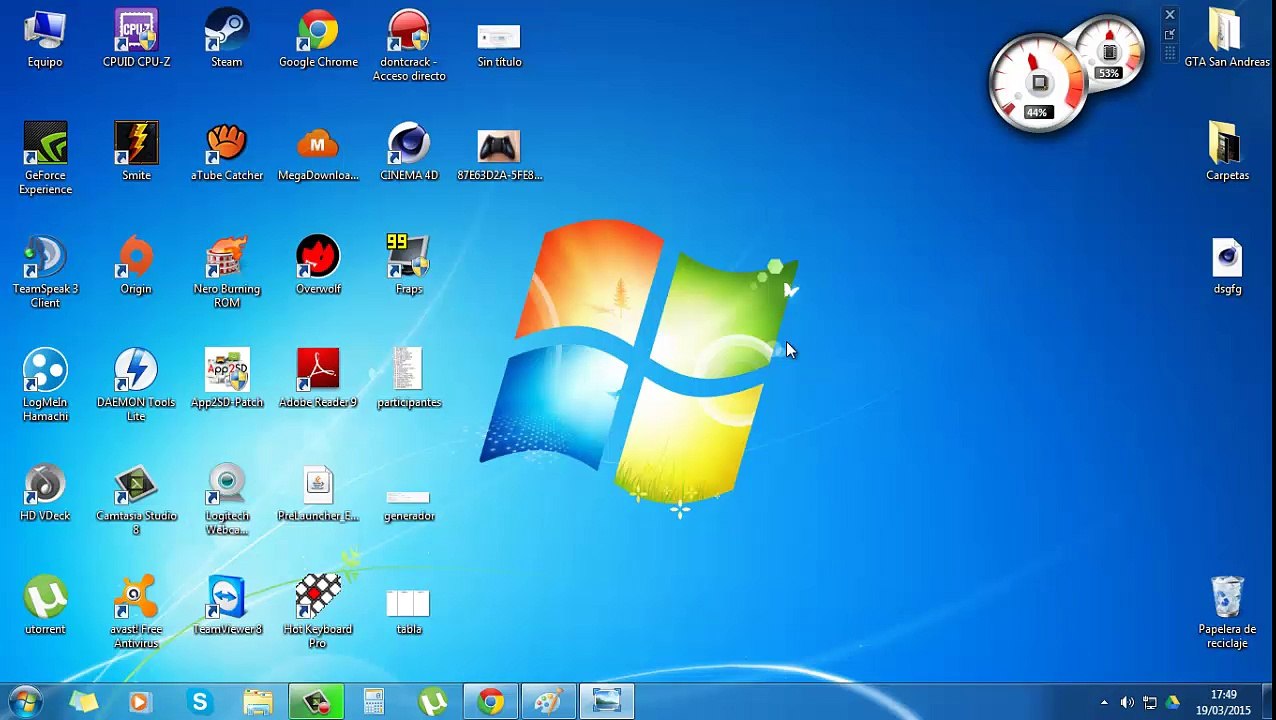Image resolution: width=1276 pixels, height=720 pixels.
Task: Open the Equipo desktop icon
Action: pos(45,40)
